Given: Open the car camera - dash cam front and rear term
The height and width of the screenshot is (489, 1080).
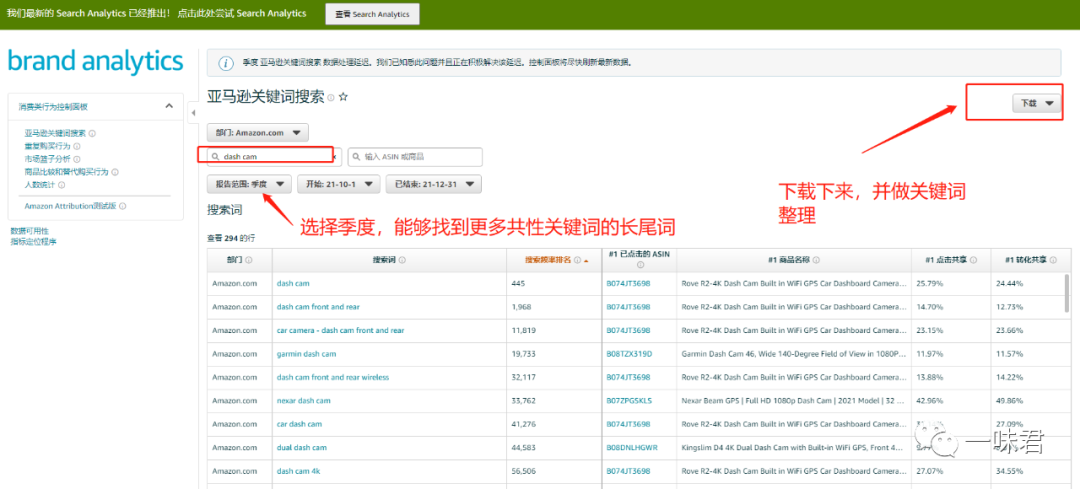Looking at the screenshot, I should [340, 331].
